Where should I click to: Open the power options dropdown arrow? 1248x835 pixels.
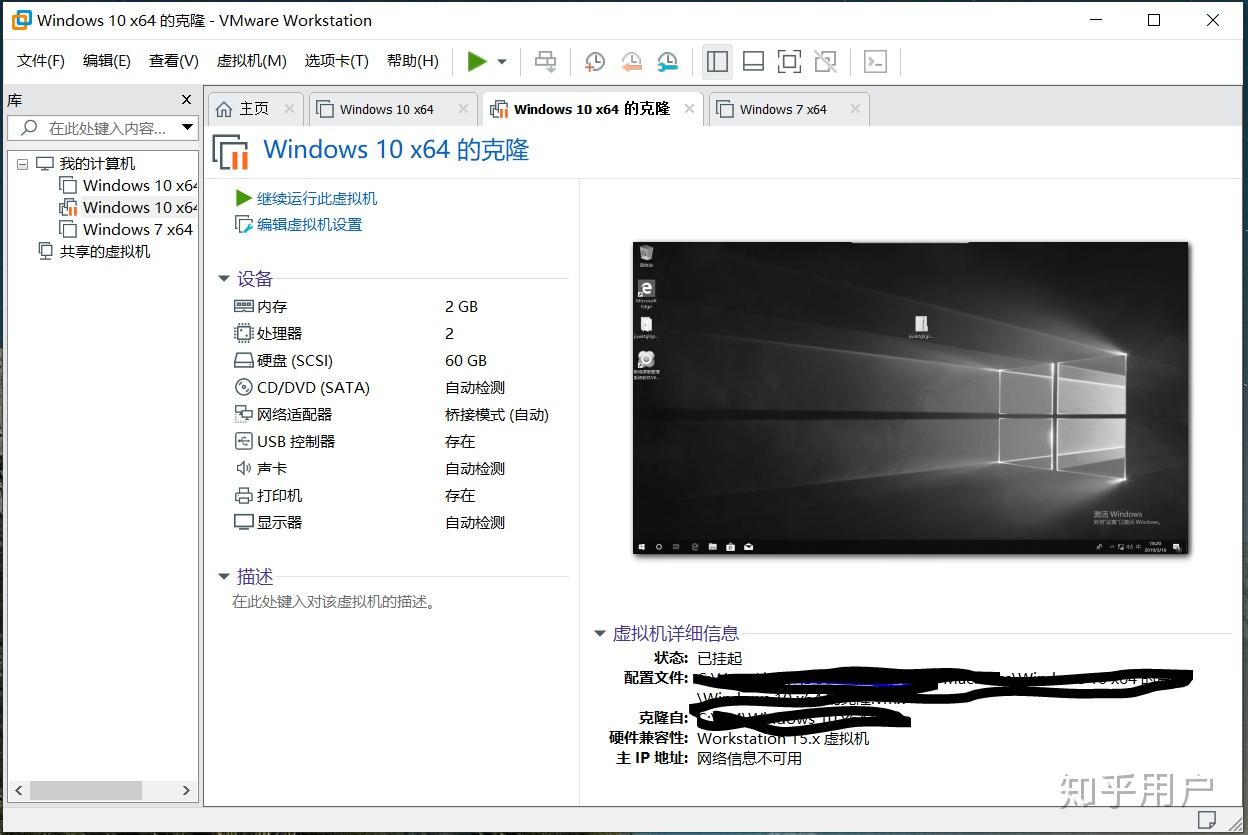(x=502, y=62)
